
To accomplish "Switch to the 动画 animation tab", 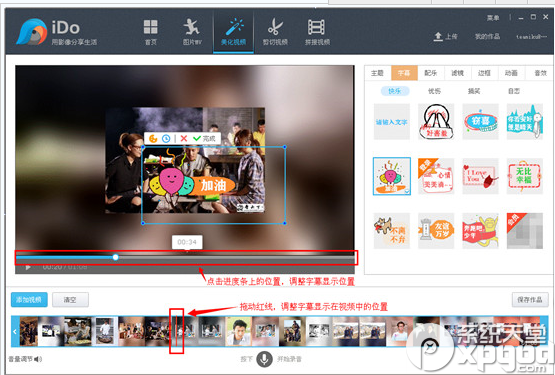I will click(x=511, y=73).
